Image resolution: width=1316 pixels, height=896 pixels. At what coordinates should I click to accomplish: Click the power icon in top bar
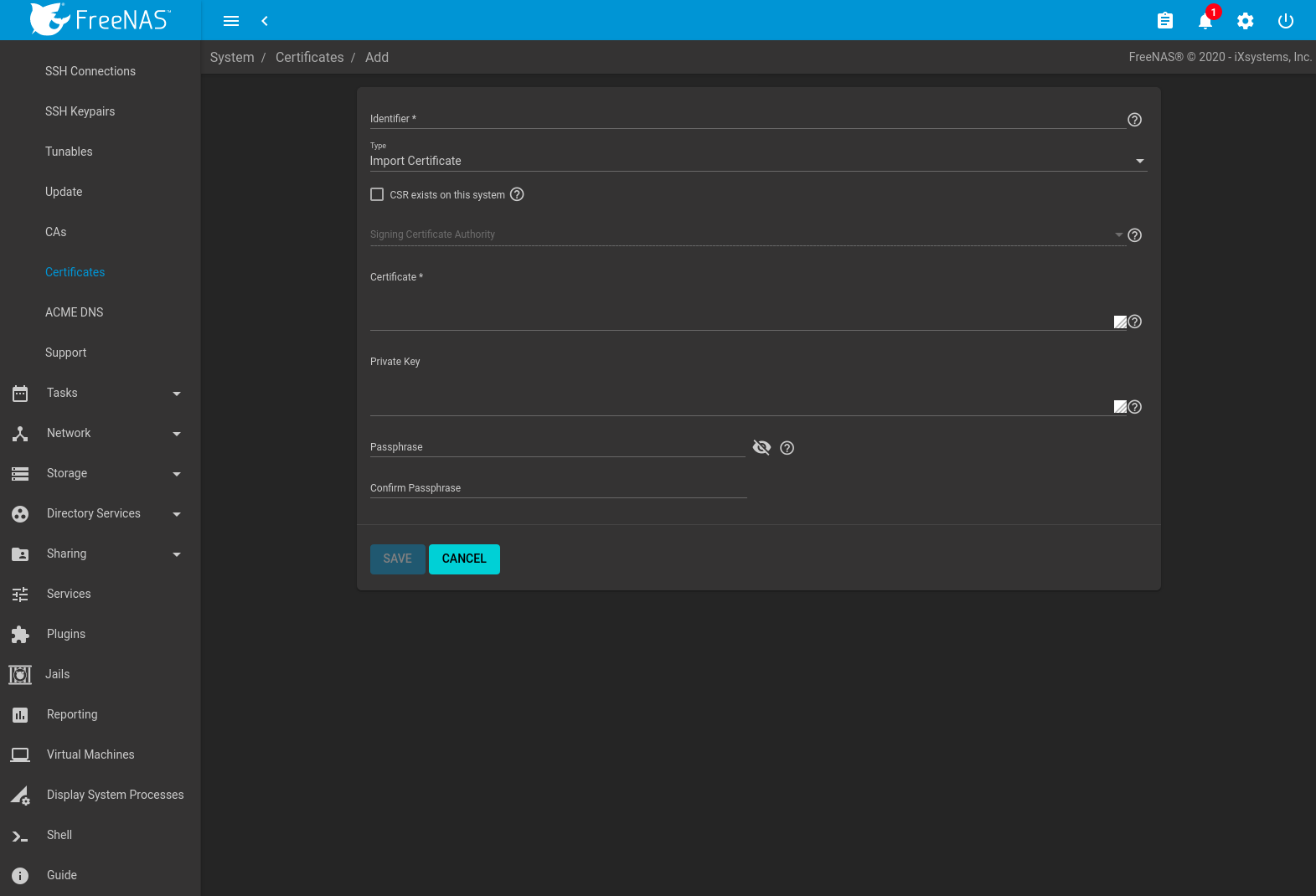click(1285, 21)
